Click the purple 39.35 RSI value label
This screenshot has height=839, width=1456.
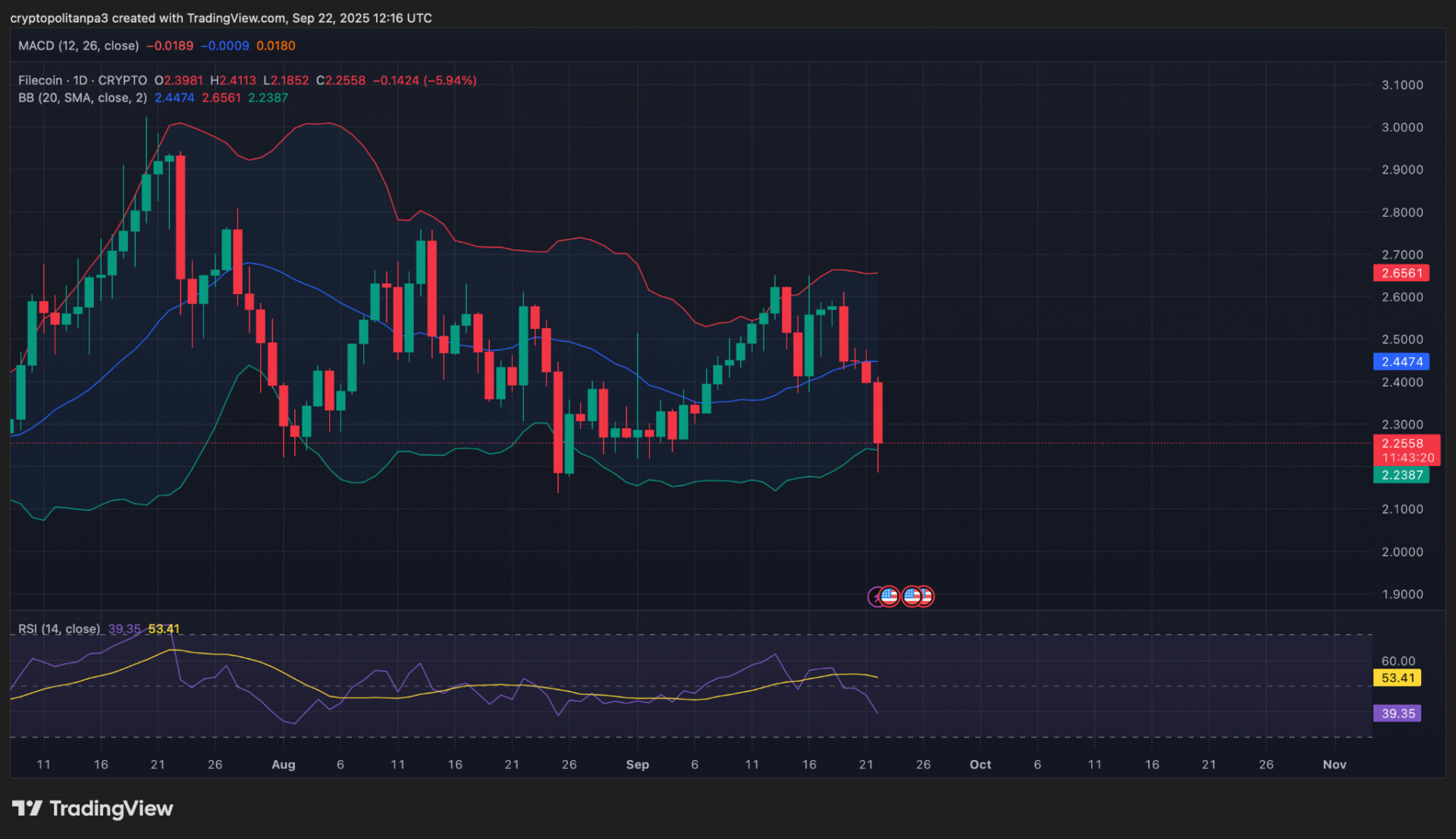click(x=1397, y=713)
